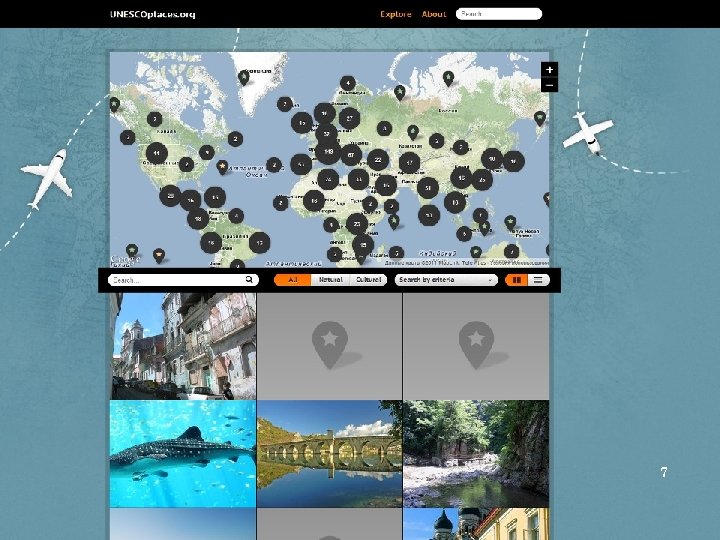The width and height of the screenshot is (720, 540).
Task: Select the pin marker in East Africa
Action: pyautogui.click(x=394, y=222)
